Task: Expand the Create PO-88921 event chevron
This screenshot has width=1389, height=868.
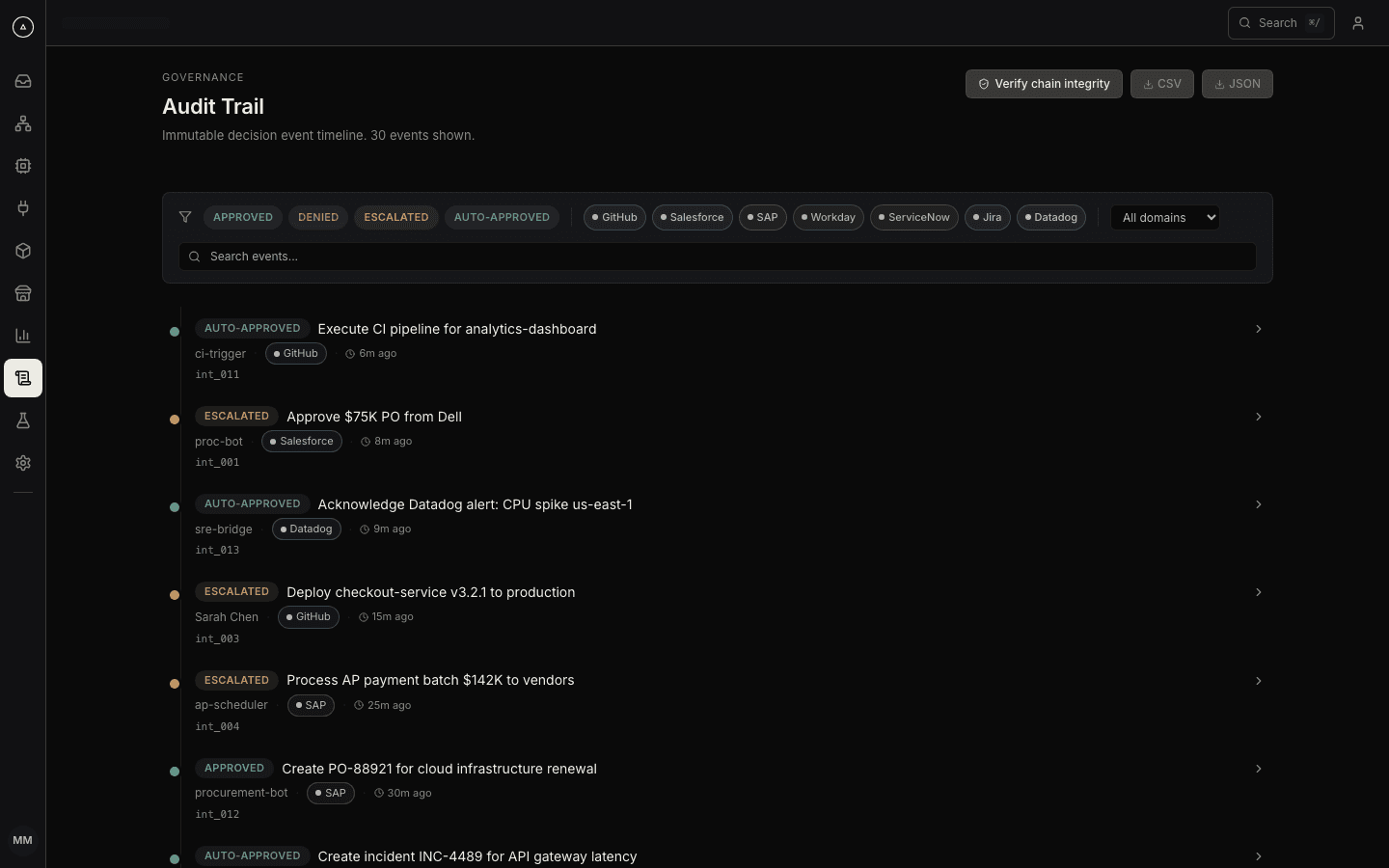Action: [x=1259, y=769]
